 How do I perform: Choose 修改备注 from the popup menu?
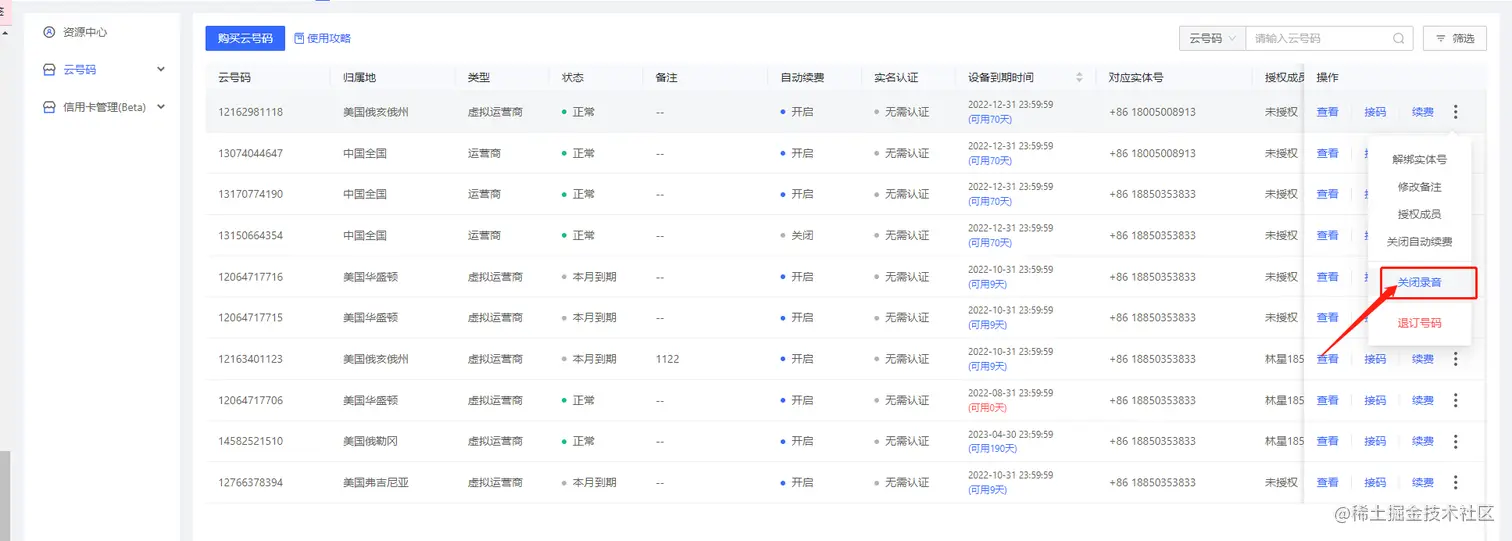(x=1419, y=187)
